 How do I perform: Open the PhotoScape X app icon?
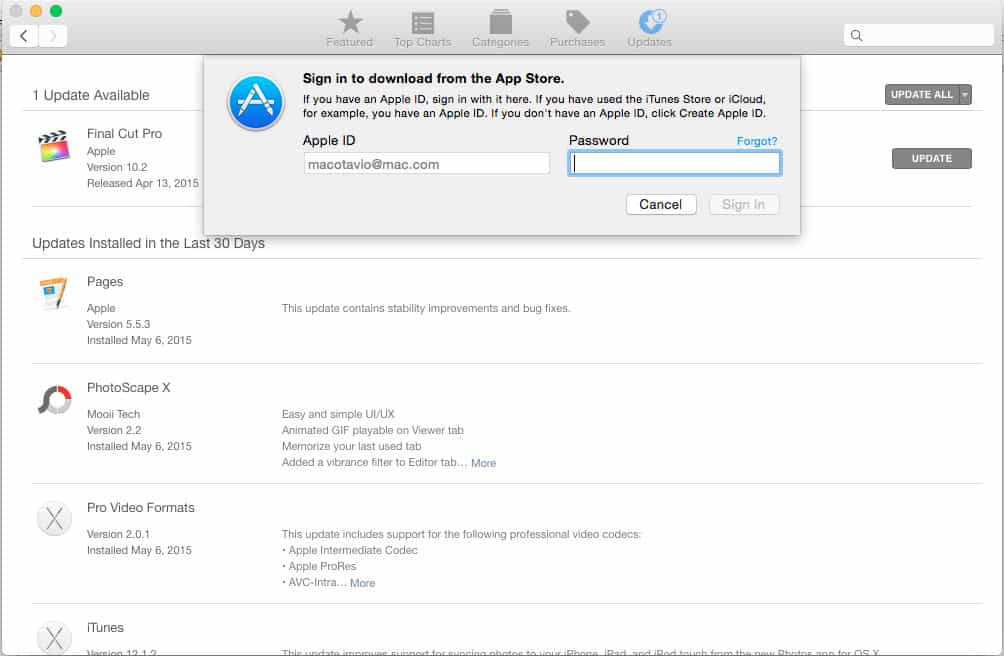coord(54,400)
